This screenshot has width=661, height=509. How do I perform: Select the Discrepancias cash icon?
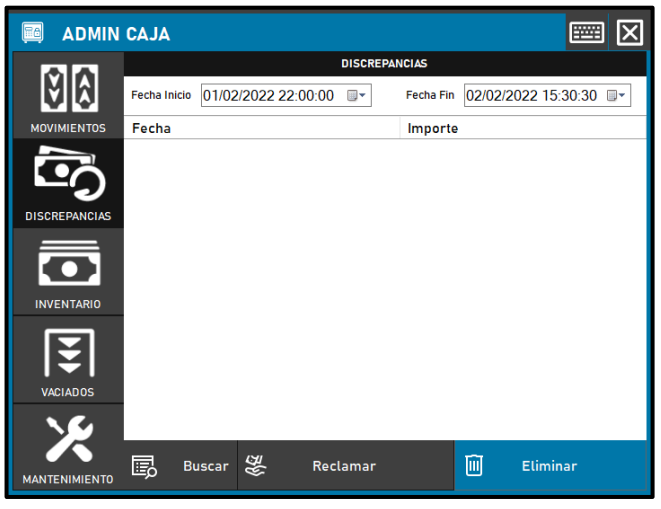68,175
